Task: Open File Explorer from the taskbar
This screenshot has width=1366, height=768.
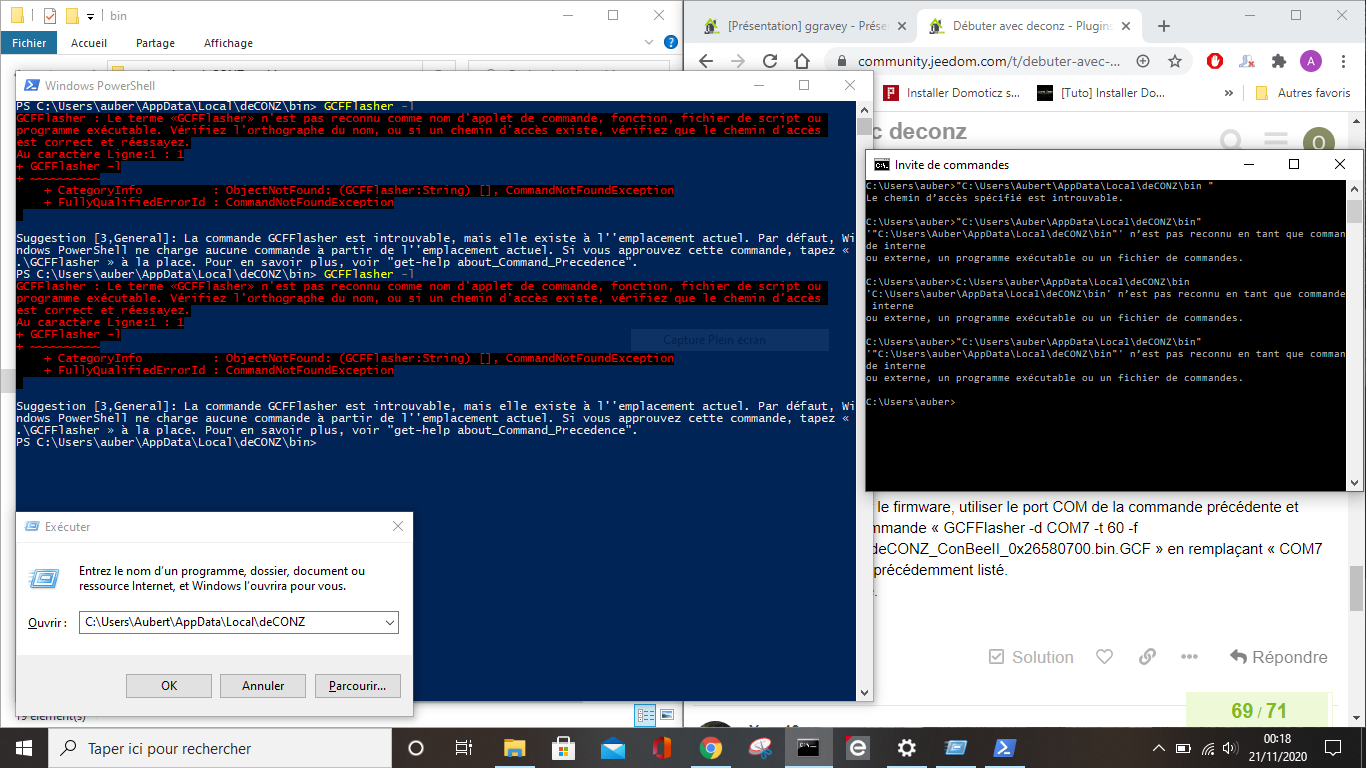Action: point(514,748)
